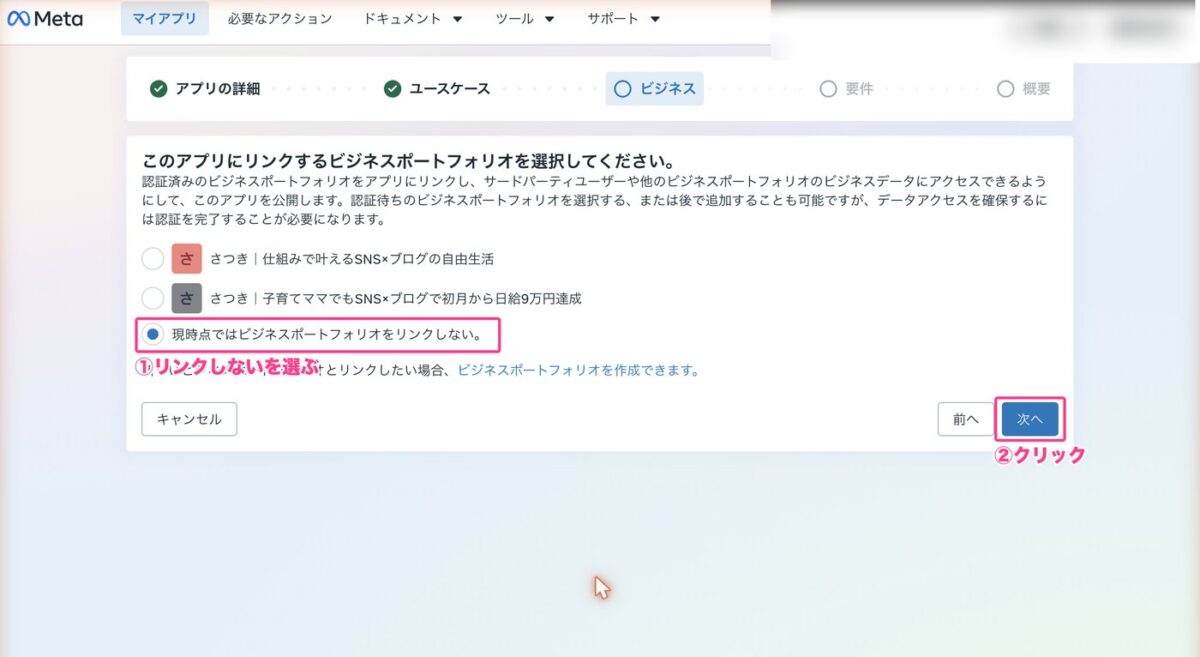The image size is (1200, 657).
Task: Go to 必要なアクション menu item
Action: tap(280, 19)
